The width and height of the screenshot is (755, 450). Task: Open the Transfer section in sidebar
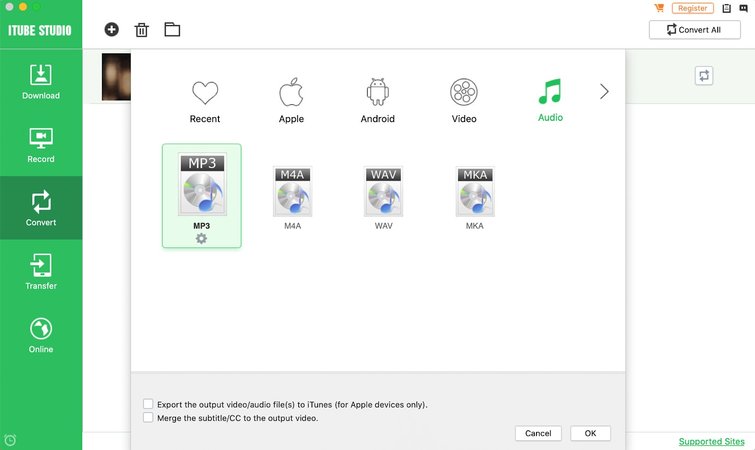pyautogui.click(x=41, y=271)
